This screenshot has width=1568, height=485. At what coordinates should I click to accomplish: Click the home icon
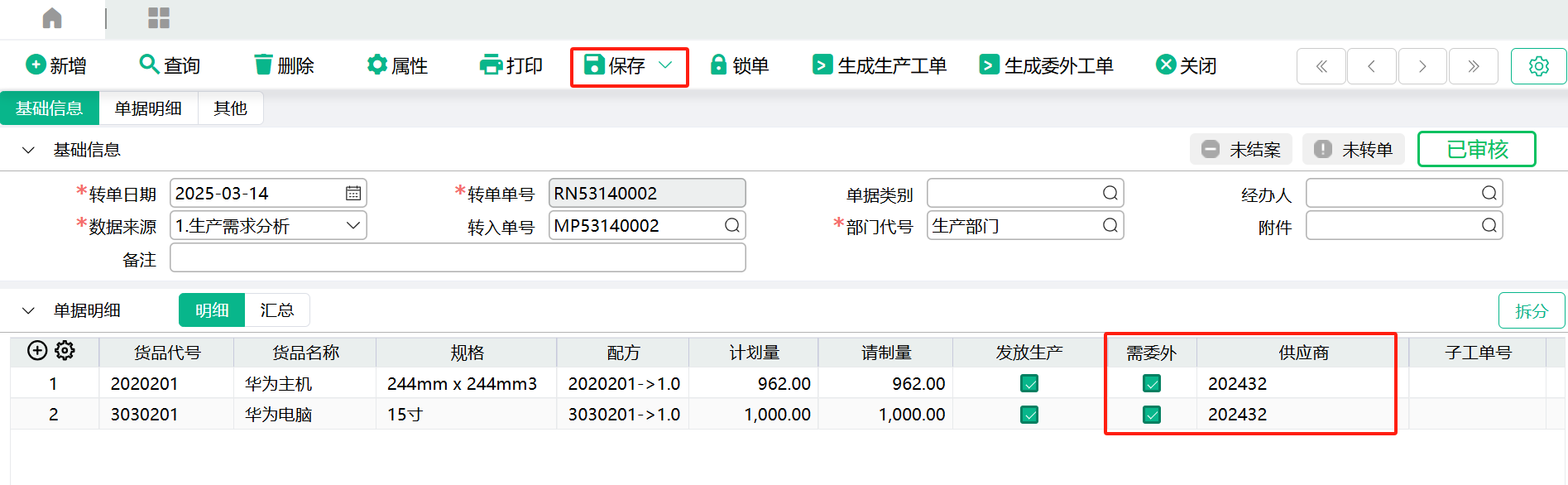click(x=52, y=18)
